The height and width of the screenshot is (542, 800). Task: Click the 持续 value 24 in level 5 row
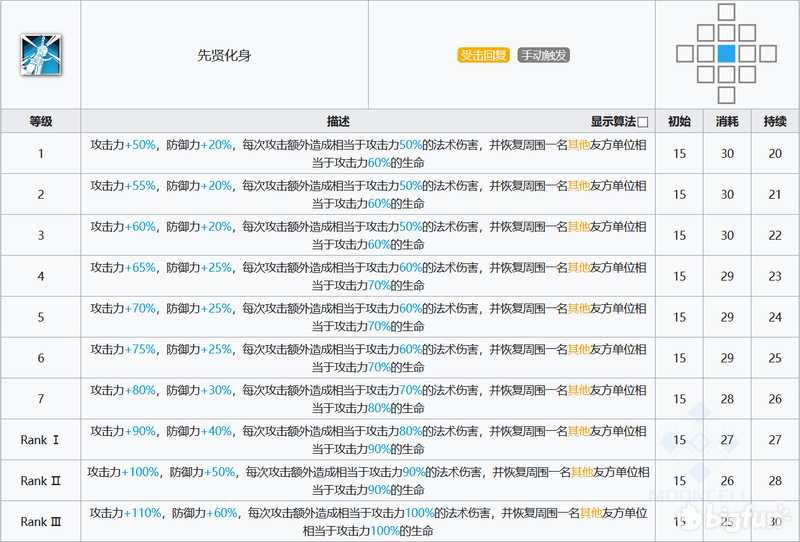click(775, 317)
